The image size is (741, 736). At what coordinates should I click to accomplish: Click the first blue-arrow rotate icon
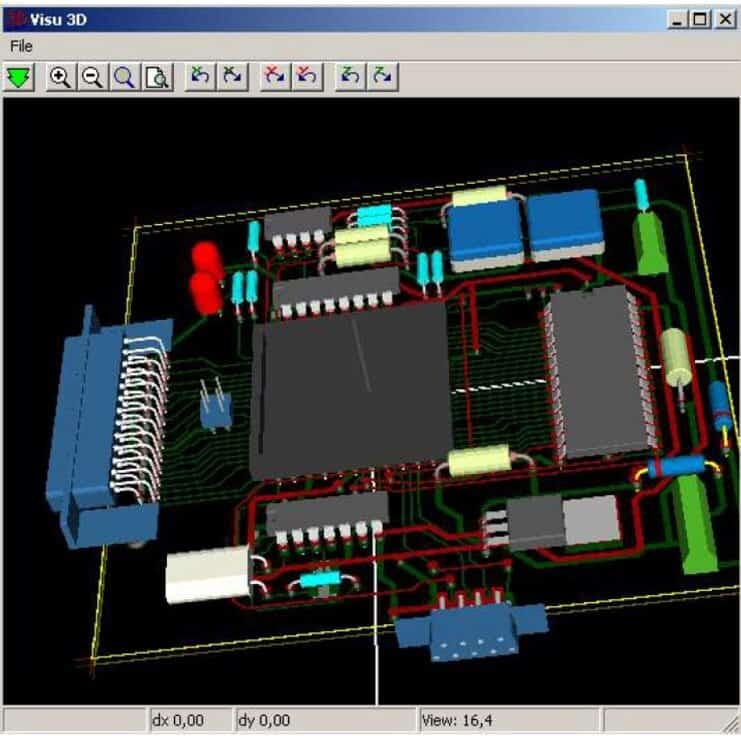201,77
